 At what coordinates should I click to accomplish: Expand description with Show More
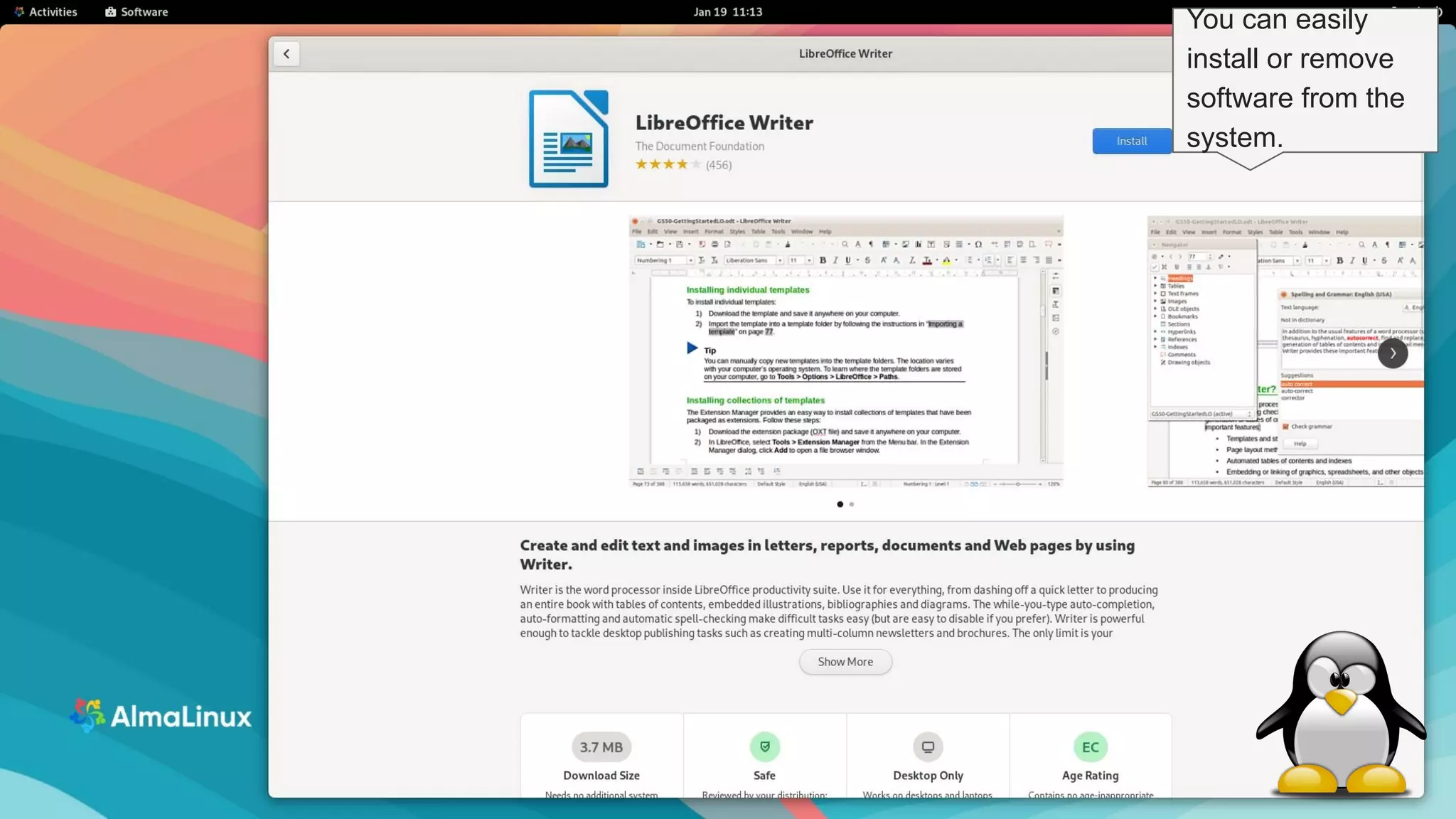coord(845,662)
